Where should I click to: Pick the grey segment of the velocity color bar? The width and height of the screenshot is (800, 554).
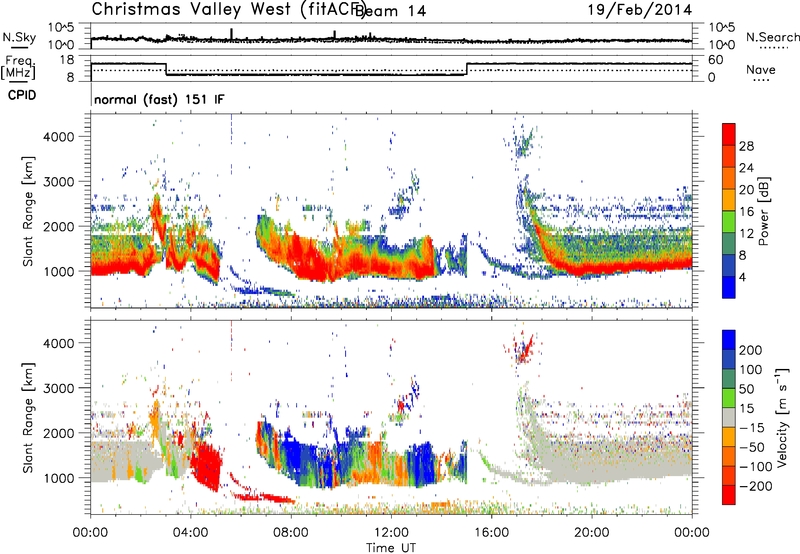729,417
